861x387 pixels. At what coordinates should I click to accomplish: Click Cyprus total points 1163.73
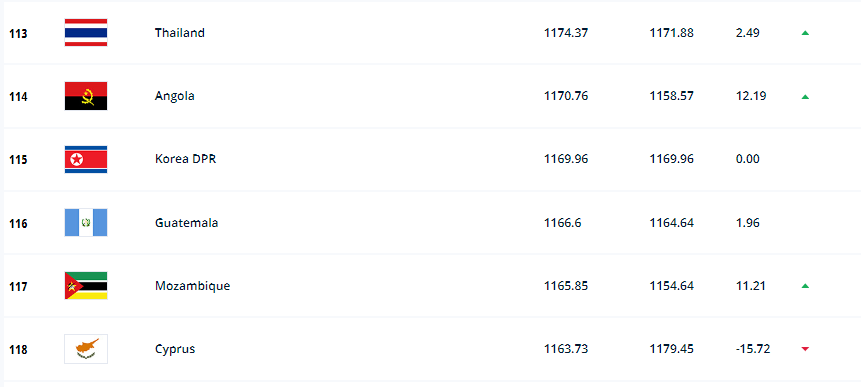tap(566, 349)
